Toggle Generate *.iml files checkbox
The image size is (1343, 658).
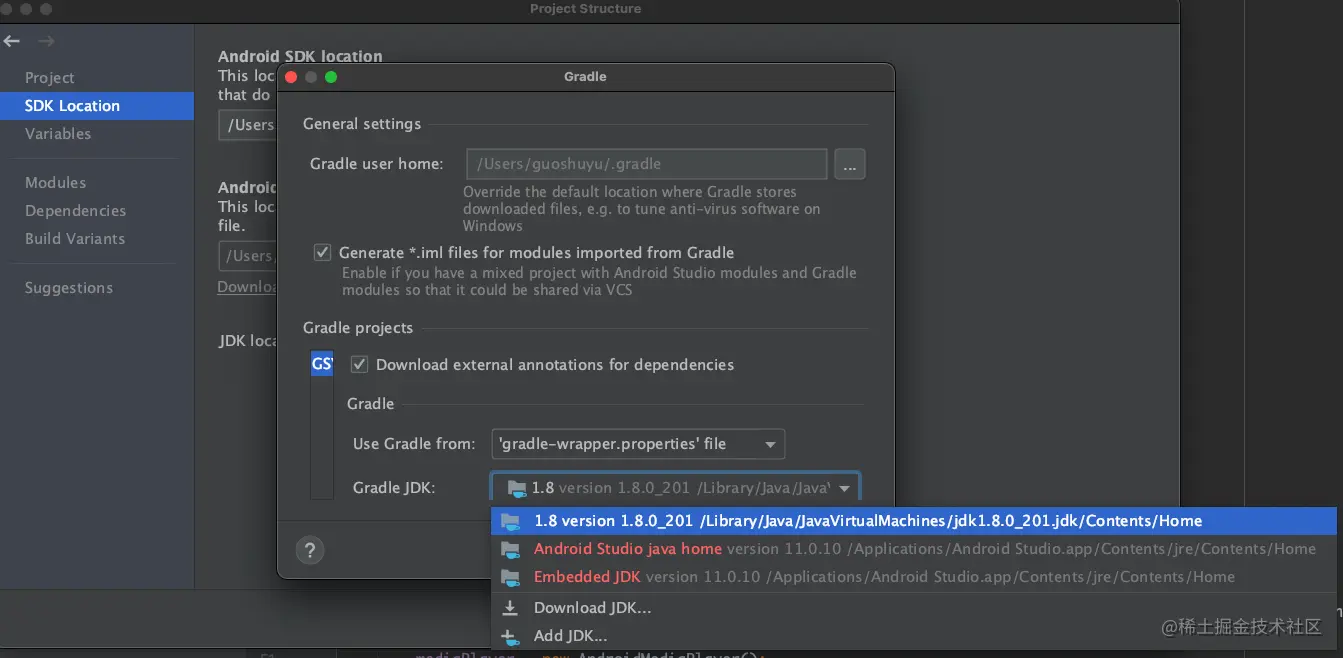tap(322, 252)
